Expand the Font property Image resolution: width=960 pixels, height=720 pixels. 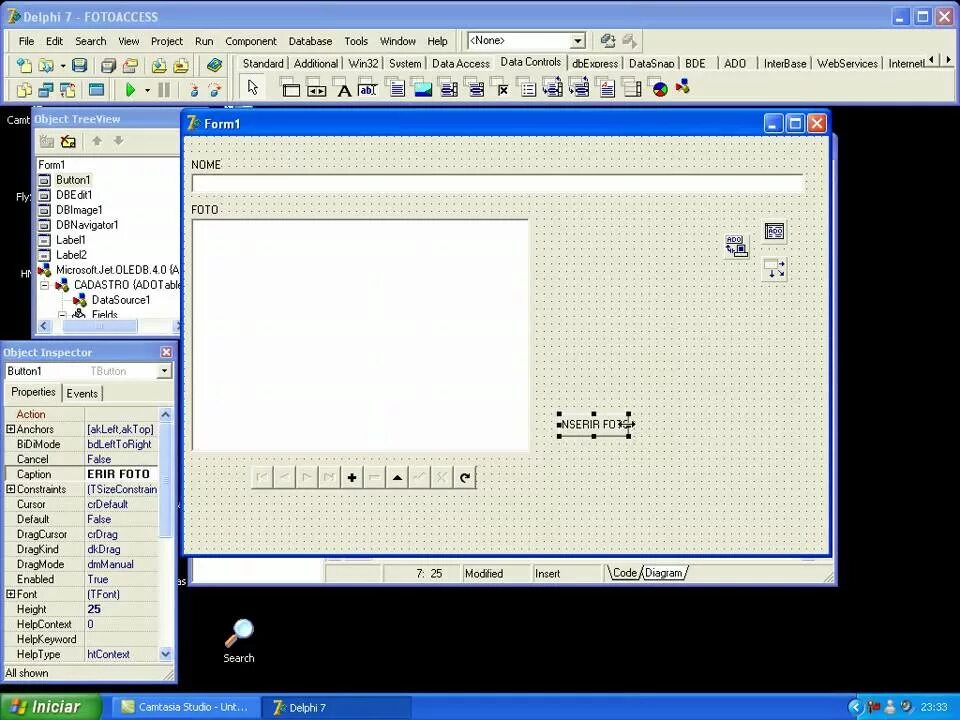(x=10, y=594)
